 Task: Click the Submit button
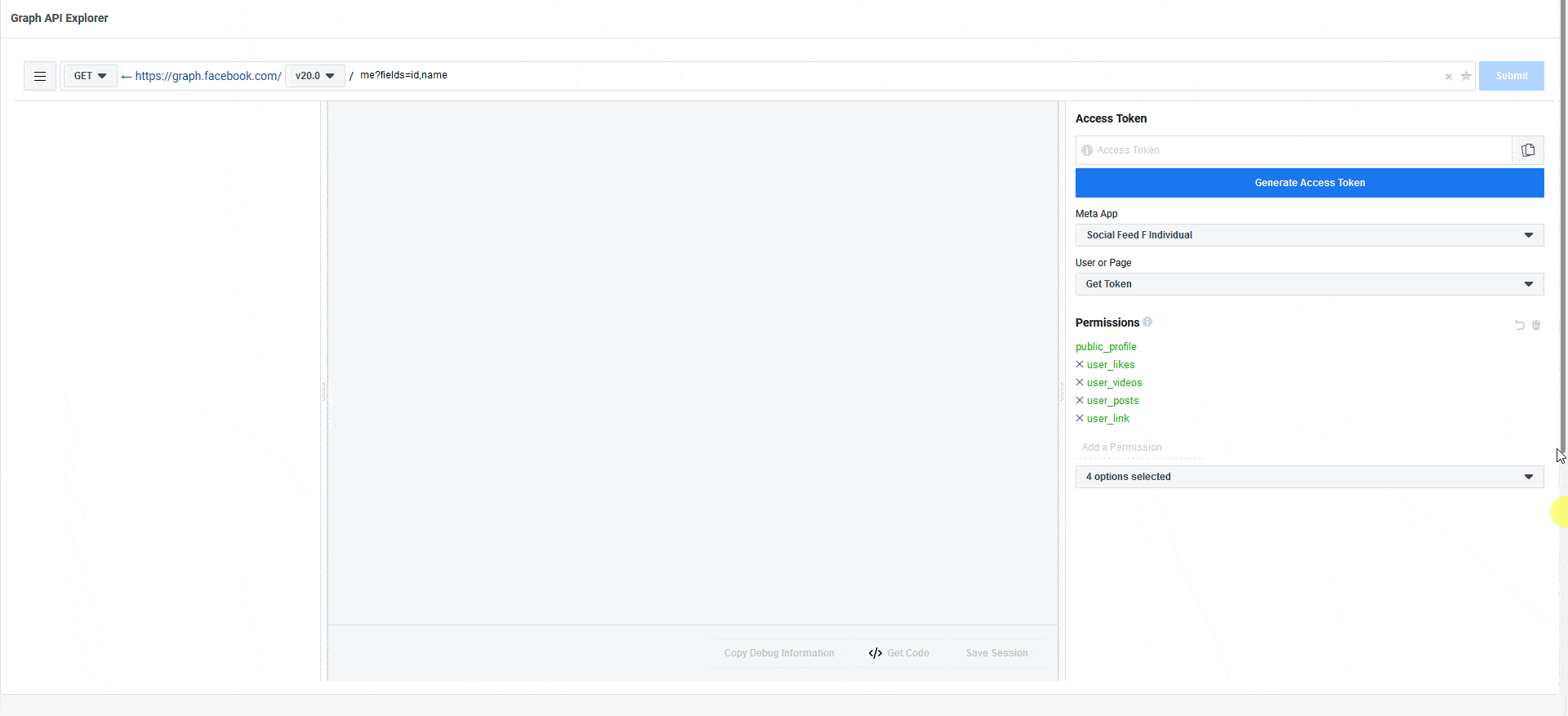1511,76
